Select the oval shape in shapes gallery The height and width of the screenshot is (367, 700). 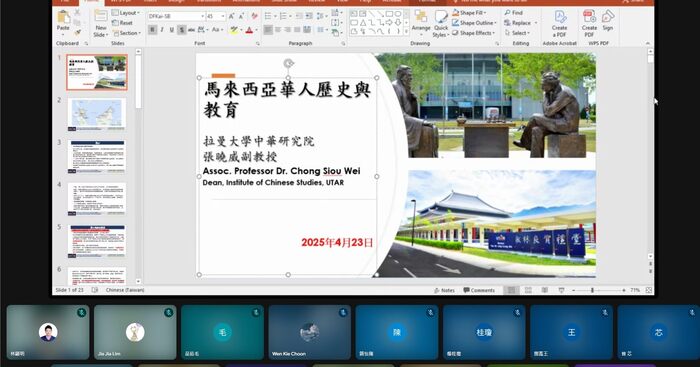[x=397, y=14]
